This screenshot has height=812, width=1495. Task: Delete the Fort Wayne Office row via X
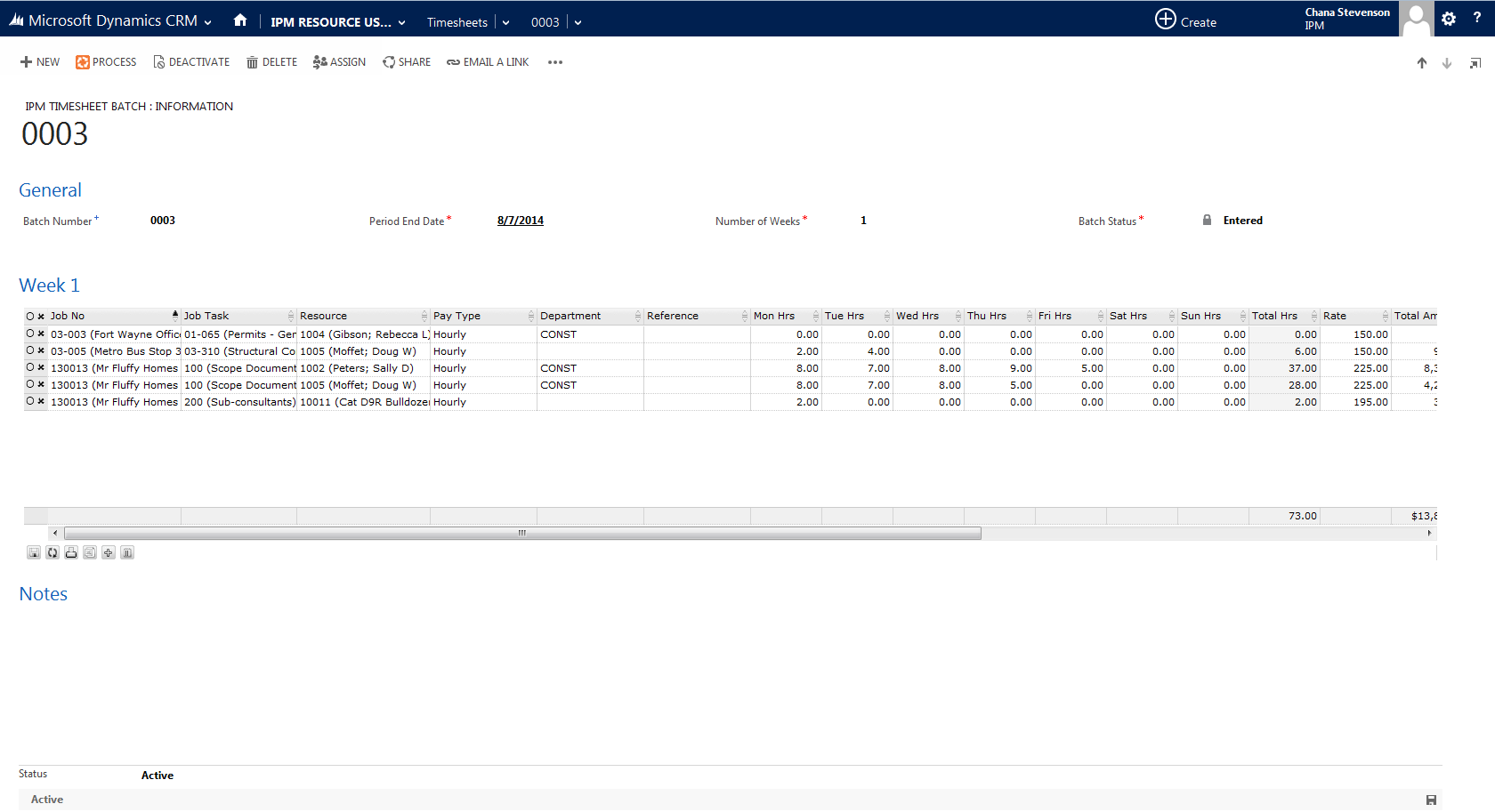point(41,334)
